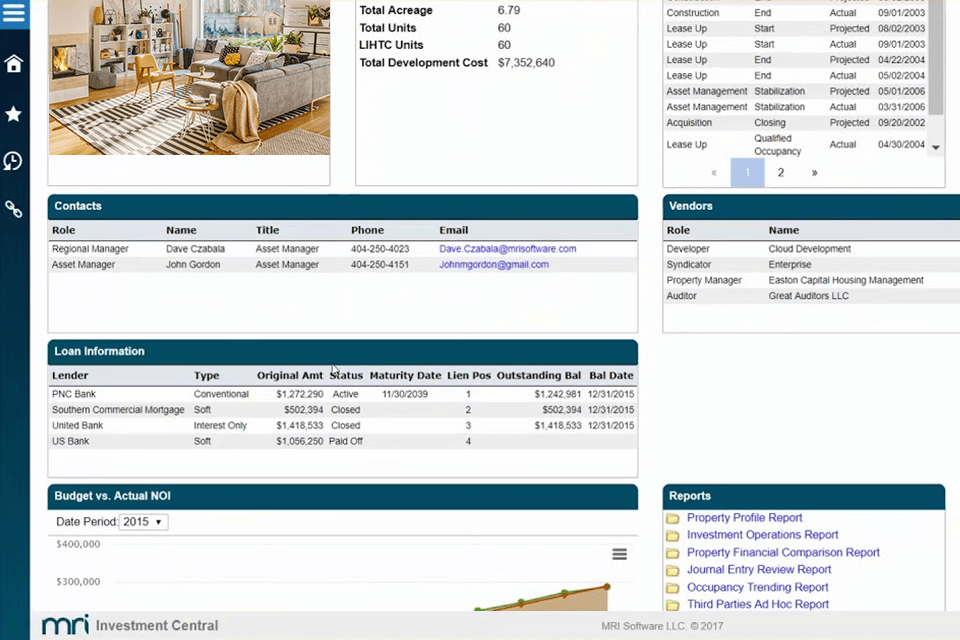Screen dimensions: 960x640
Task: Click the link icon in the sidebar
Action: click(14, 209)
